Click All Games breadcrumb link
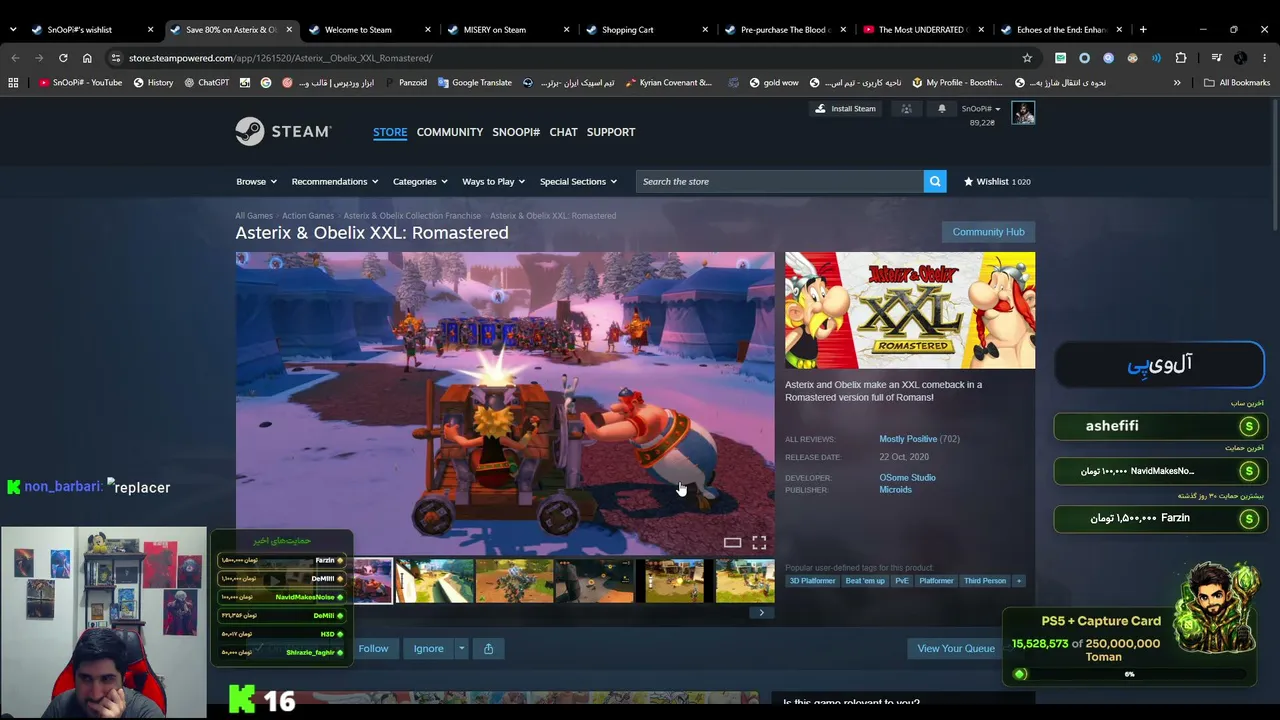This screenshot has height=720, width=1280. [x=254, y=216]
